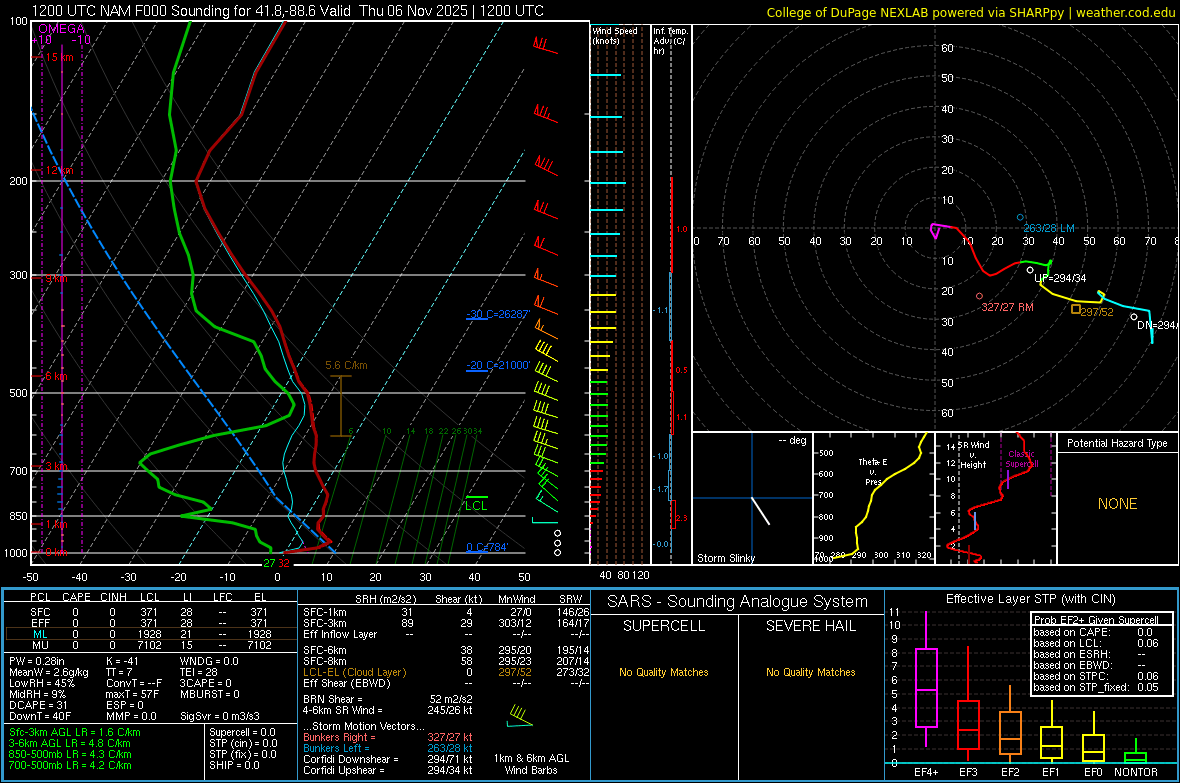This screenshot has height=783, width=1180.
Task: Click the SigSvr = 0 m3/s3 value
Action: 220,717
